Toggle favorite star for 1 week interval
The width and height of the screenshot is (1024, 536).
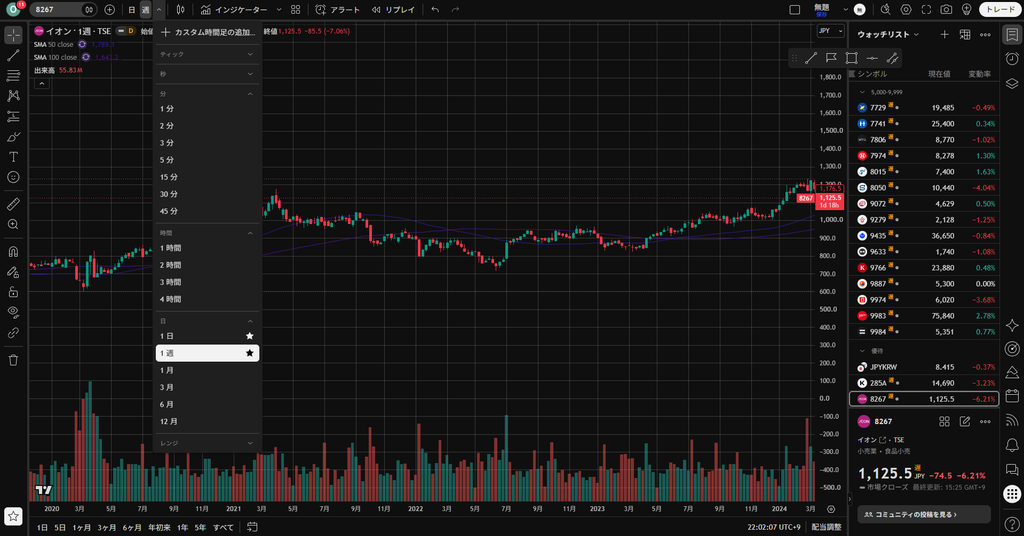249,353
